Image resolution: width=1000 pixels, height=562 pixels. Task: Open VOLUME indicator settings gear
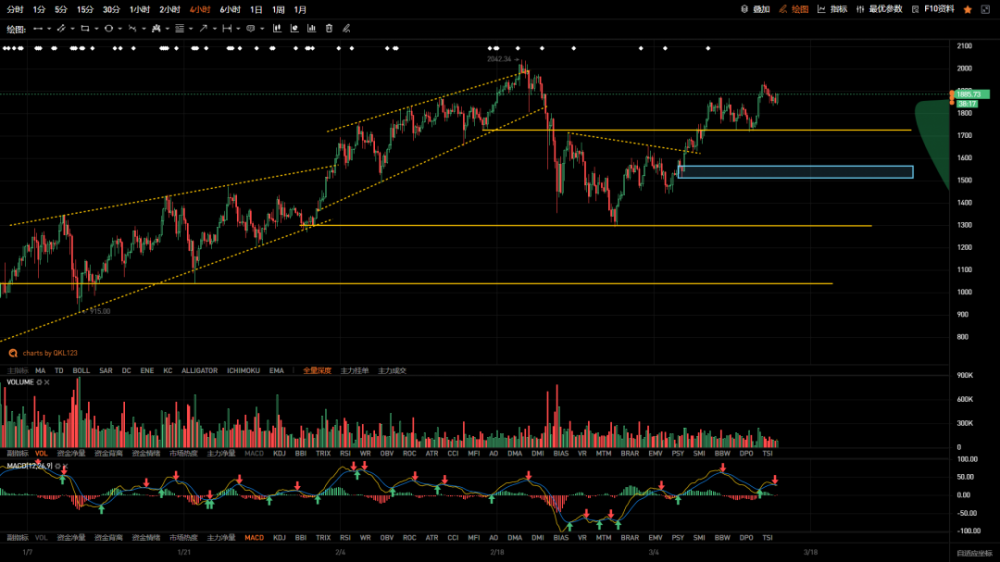(x=39, y=382)
